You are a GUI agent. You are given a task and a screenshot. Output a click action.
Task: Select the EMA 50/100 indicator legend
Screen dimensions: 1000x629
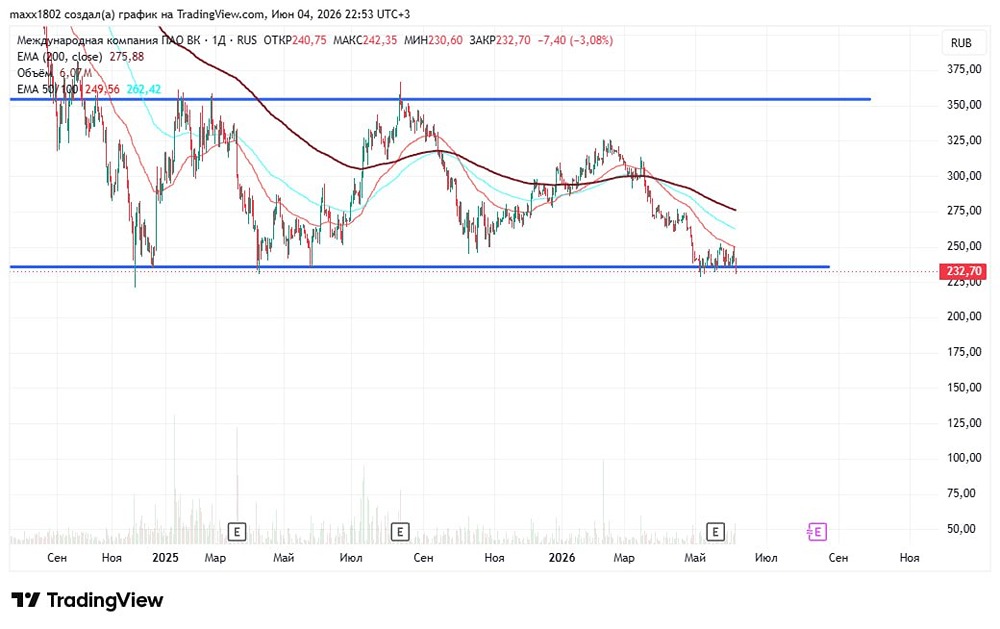pos(89,89)
